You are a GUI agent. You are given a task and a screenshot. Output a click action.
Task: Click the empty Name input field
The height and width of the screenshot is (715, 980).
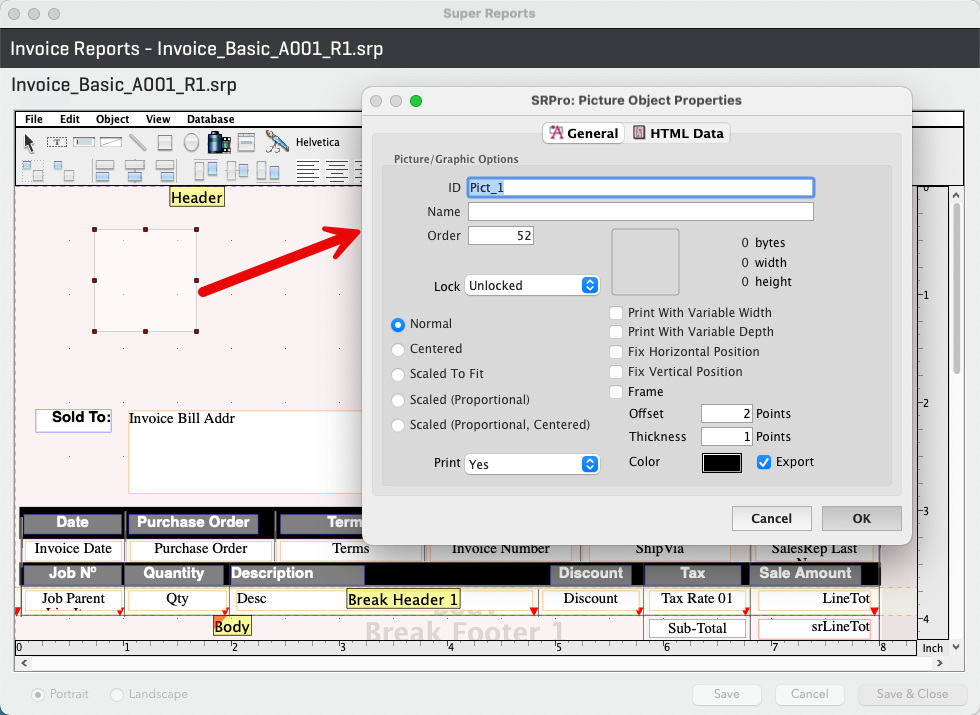coord(641,212)
